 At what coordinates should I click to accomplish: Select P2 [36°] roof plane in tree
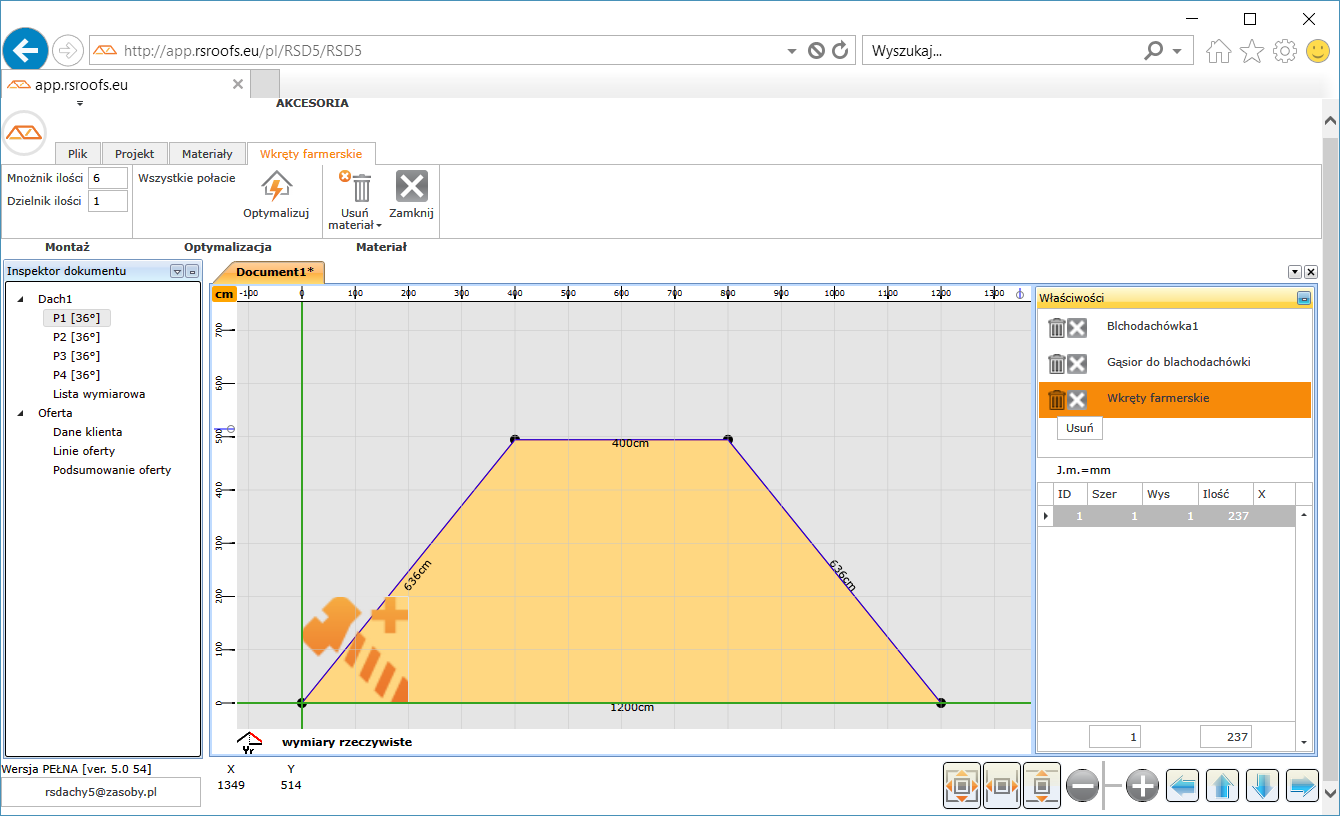(x=76, y=337)
